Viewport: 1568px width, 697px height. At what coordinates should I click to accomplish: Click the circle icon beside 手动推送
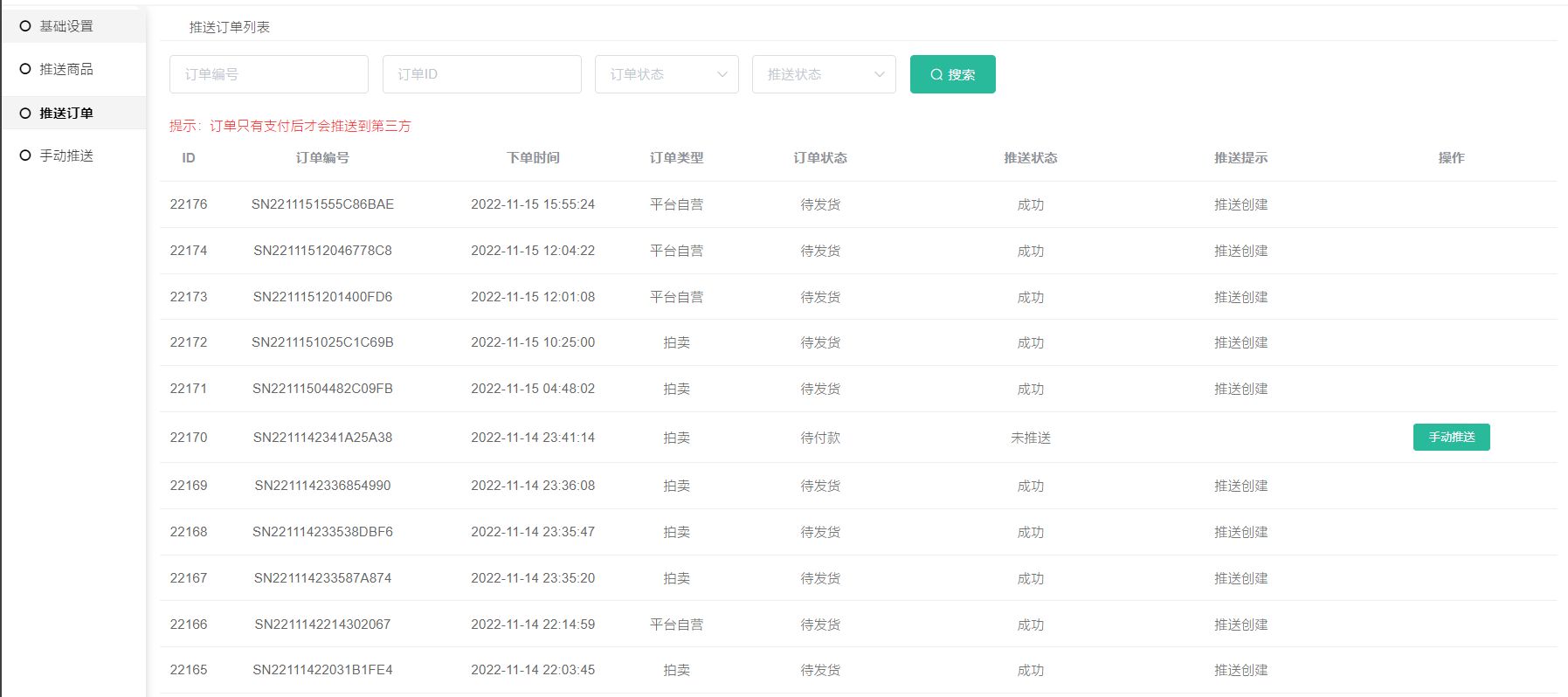[x=25, y=155]
